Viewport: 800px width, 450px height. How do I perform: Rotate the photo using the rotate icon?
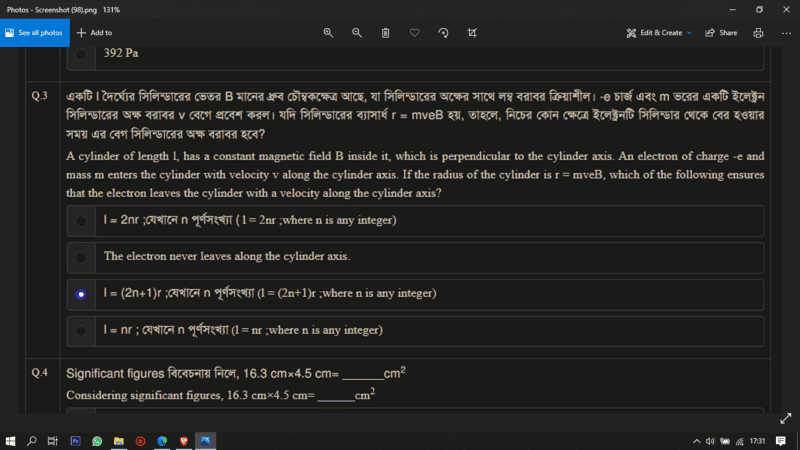(443, 33)
